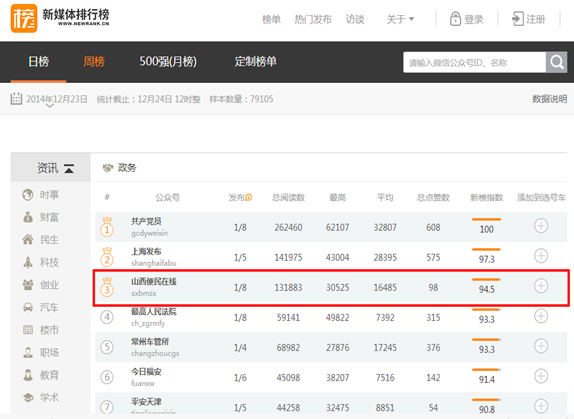Viewport: 574px width, 419px height.
Task: Click the 新榜指数 bar showing 94.5
Action: pos(487,280)
